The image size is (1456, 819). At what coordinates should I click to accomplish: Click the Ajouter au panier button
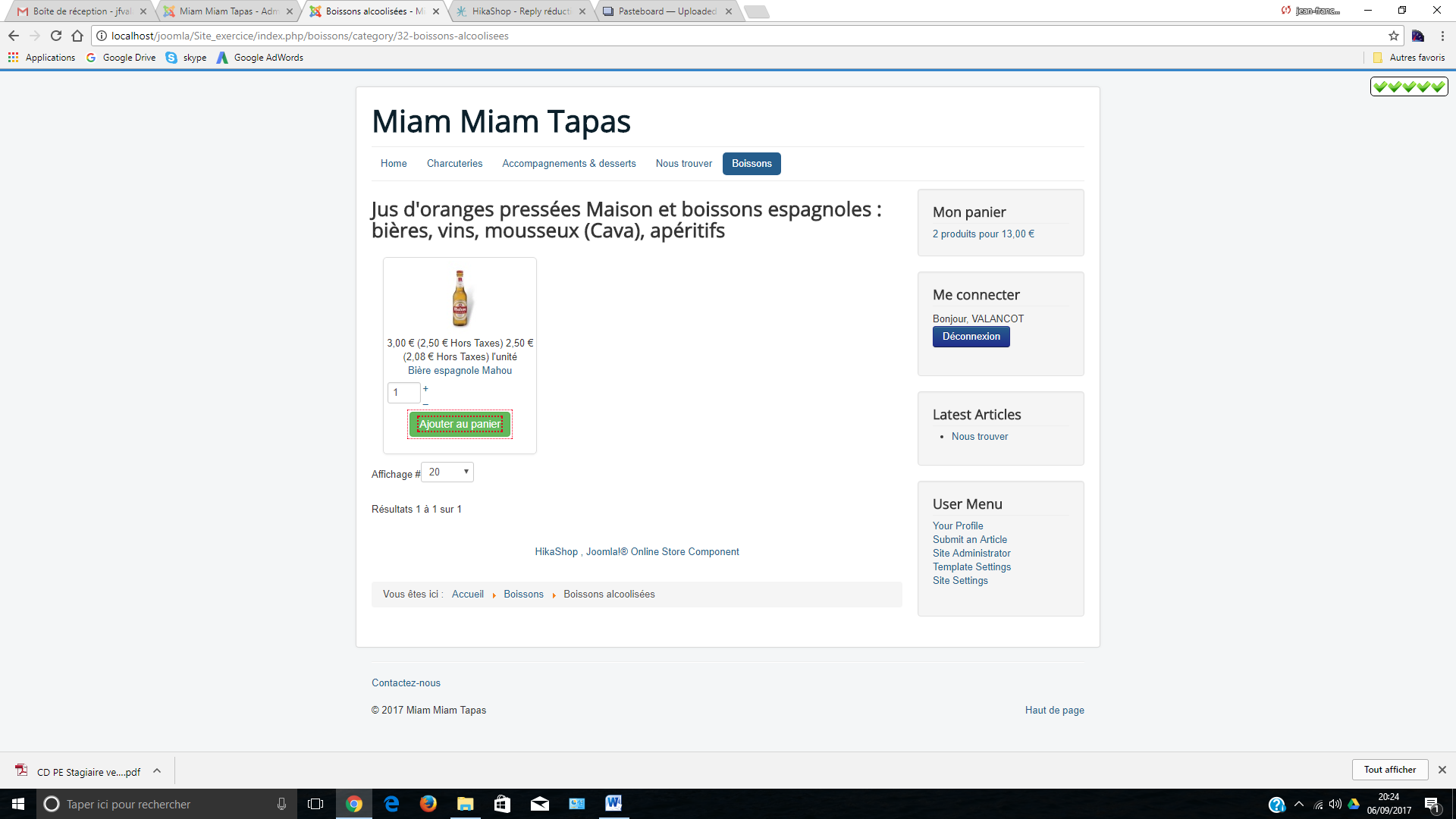[460, 424]
